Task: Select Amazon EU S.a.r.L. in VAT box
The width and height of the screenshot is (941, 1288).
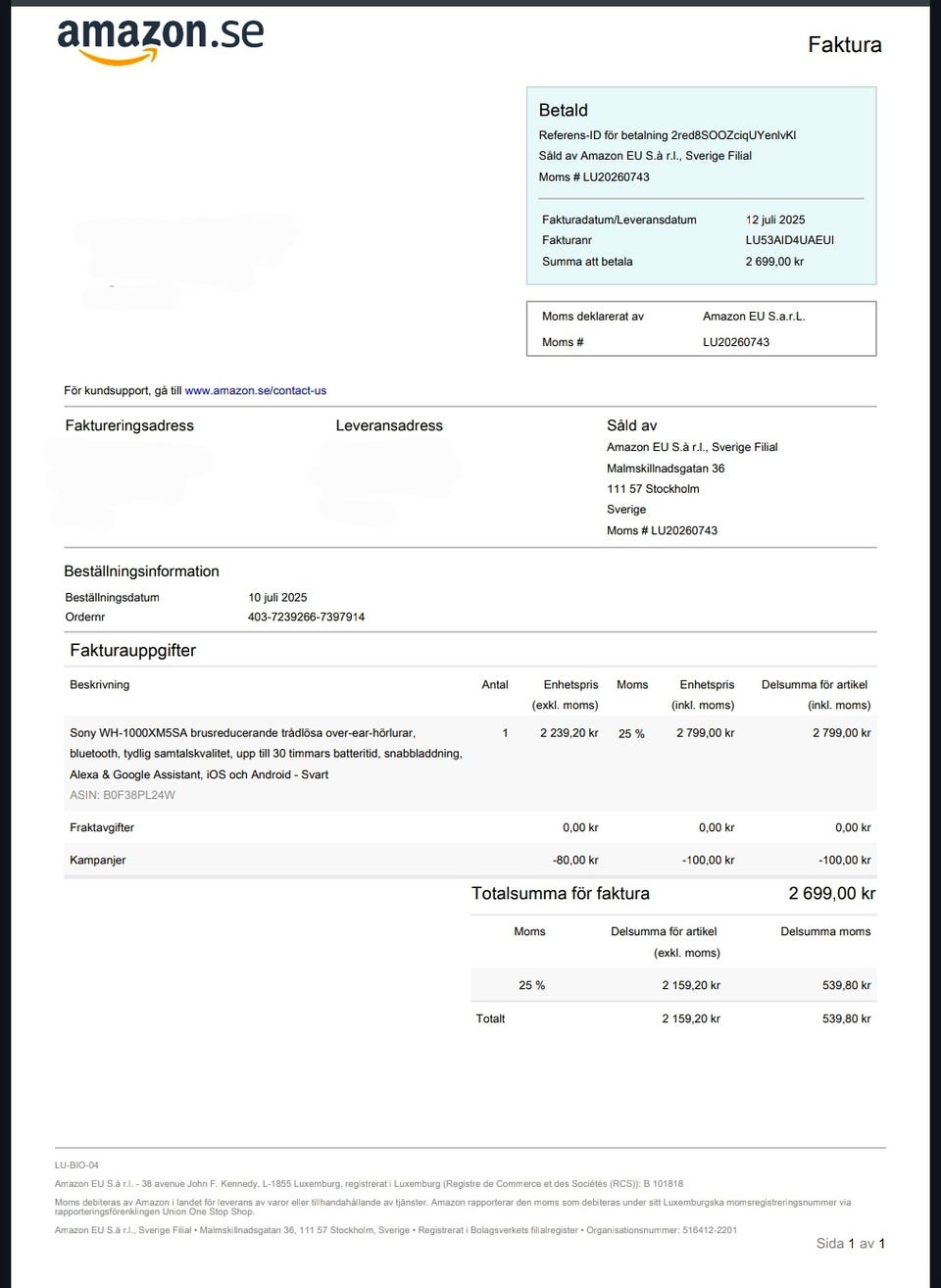Action: 754,317
